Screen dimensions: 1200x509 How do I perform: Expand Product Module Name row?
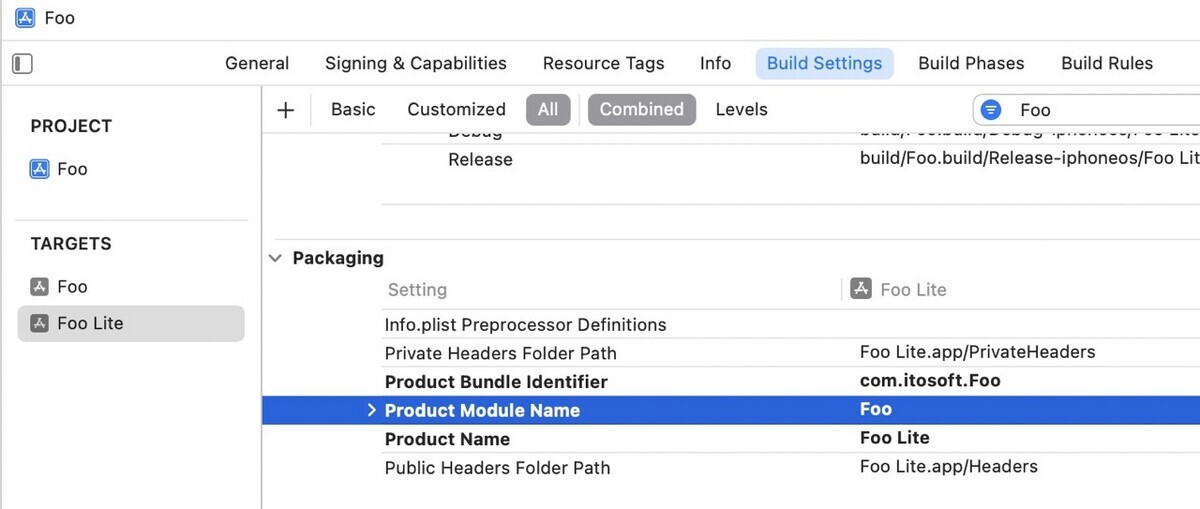[x=371, y=410]
